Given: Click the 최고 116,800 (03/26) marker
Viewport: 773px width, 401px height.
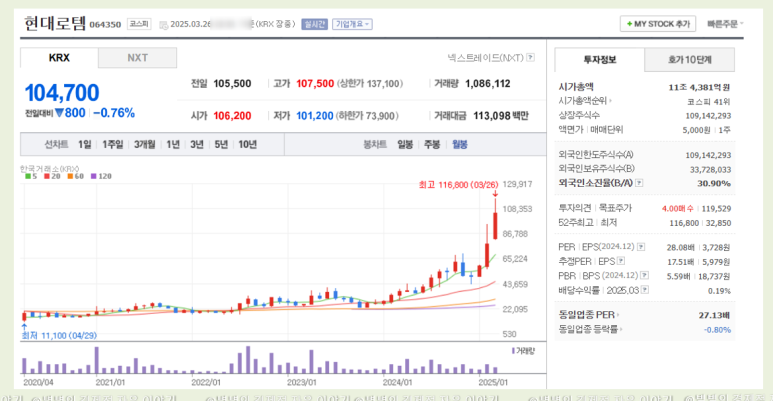Looking at the screenshot, I should pyautogui.click(x=458, y=184).
